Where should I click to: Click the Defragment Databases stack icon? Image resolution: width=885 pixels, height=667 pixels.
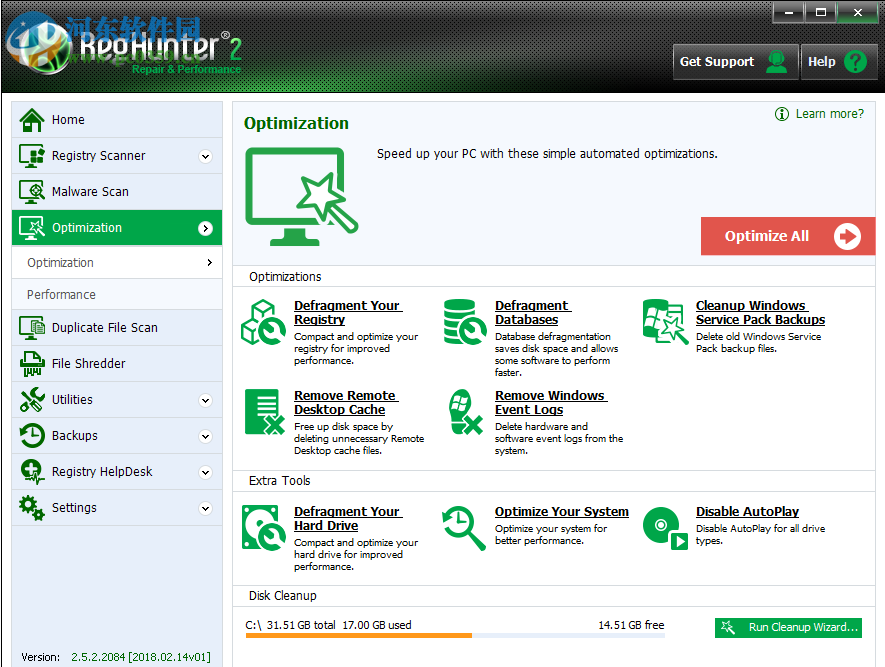point(465,322)
